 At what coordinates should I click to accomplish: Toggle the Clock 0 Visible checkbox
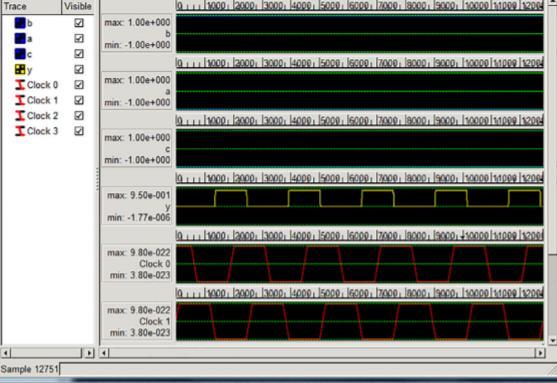click(x=79, y=85)
